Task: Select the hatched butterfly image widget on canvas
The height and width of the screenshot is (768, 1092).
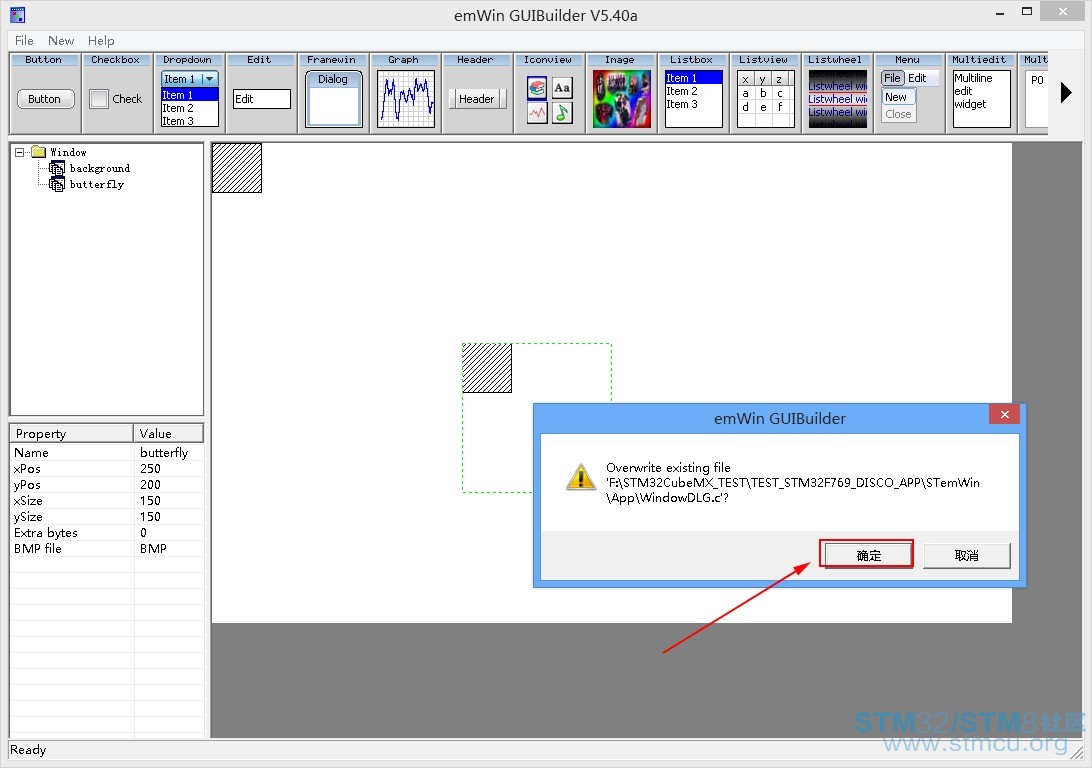Action: pos(487,368)
